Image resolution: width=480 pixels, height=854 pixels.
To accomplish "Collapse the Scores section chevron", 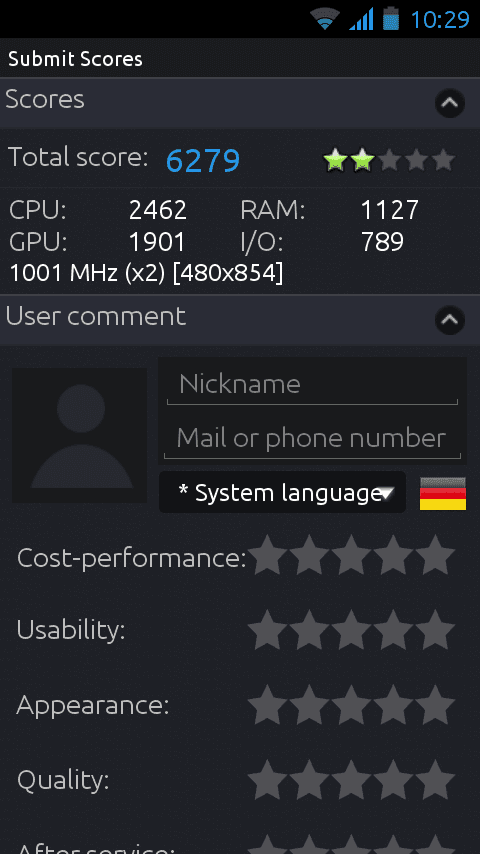I will tap(449, 102).
